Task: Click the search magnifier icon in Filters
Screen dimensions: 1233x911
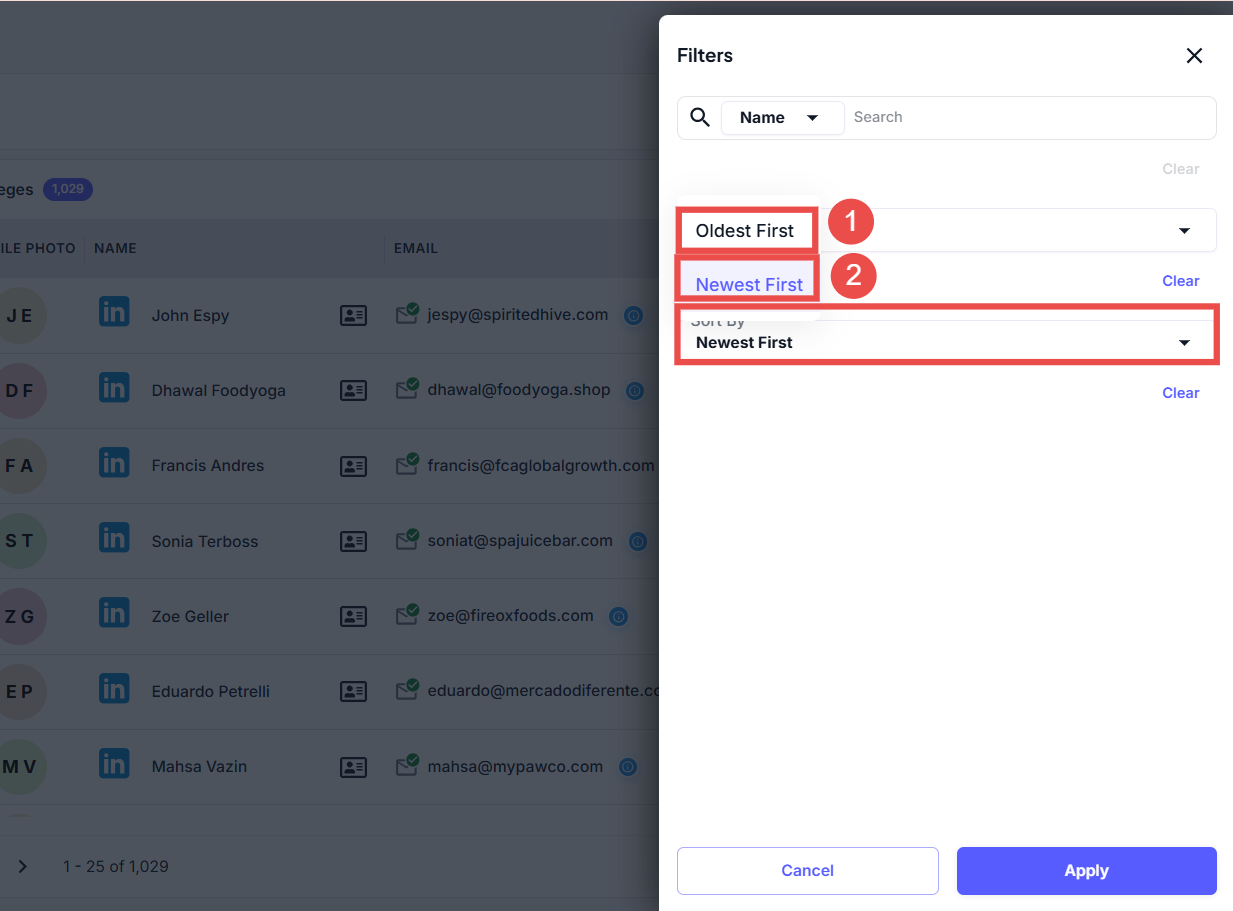Action: (x=700, y=118)
